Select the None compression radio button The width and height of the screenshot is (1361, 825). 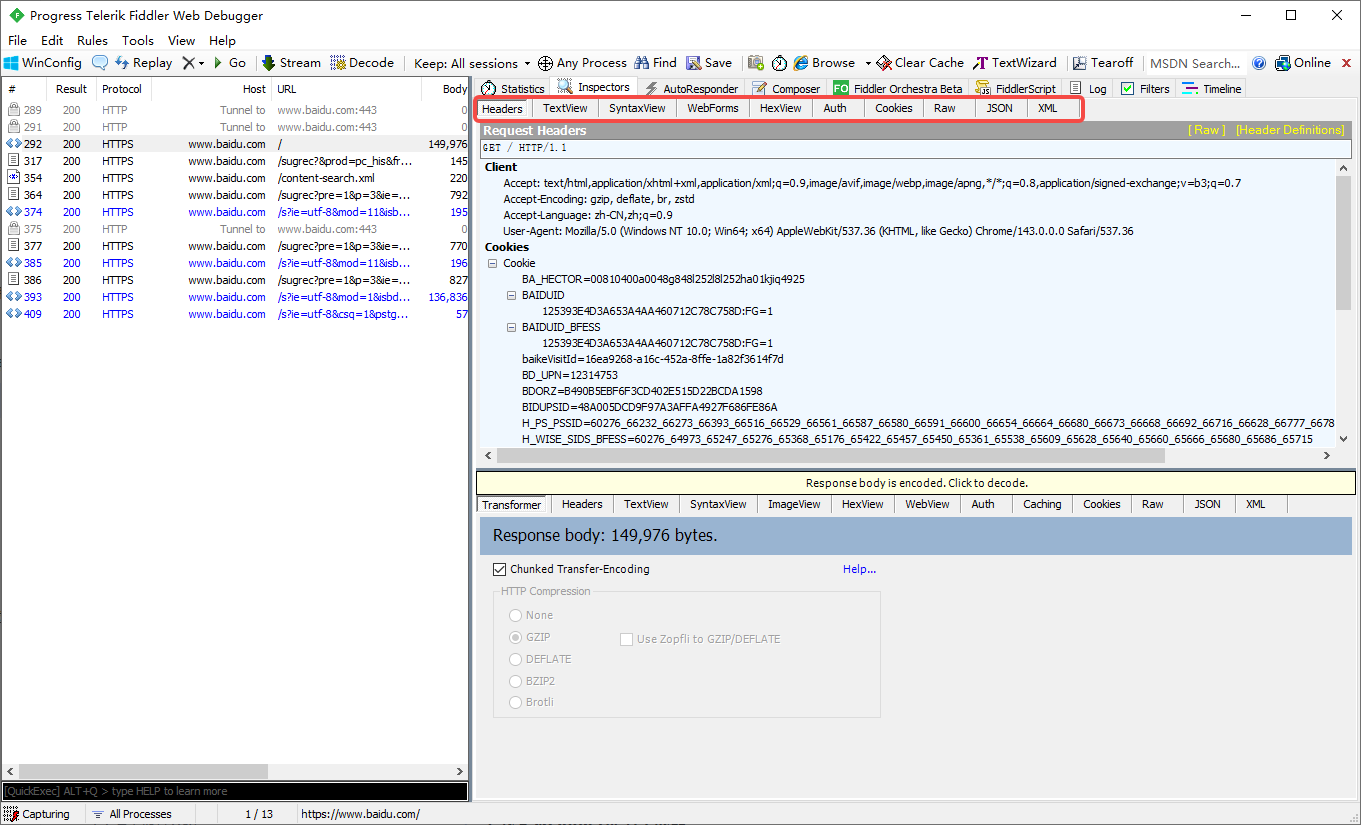click(x=516, y=615)
